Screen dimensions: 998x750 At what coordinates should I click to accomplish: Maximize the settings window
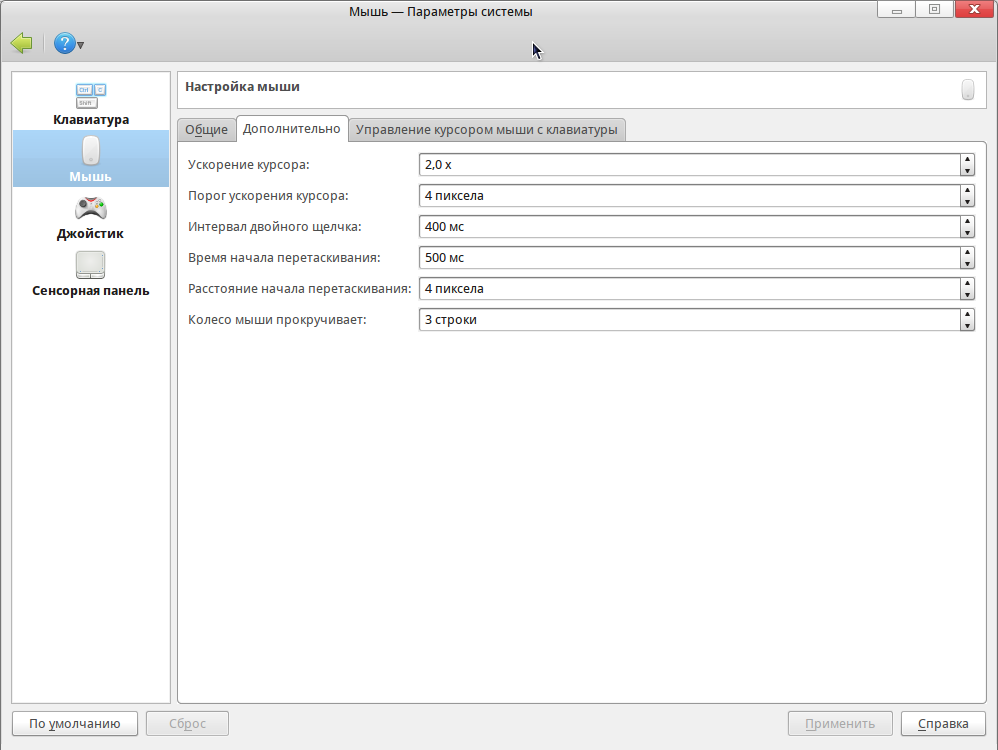tap(935, 11)
